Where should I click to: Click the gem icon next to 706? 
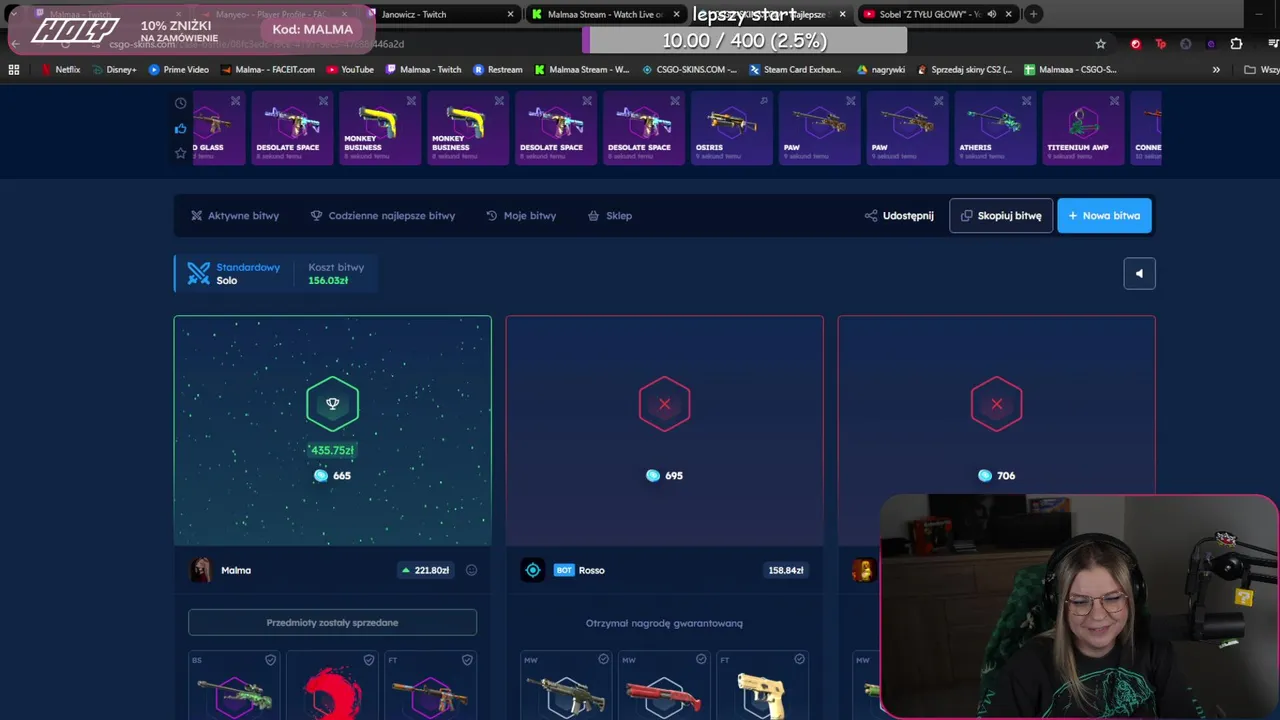985,476
